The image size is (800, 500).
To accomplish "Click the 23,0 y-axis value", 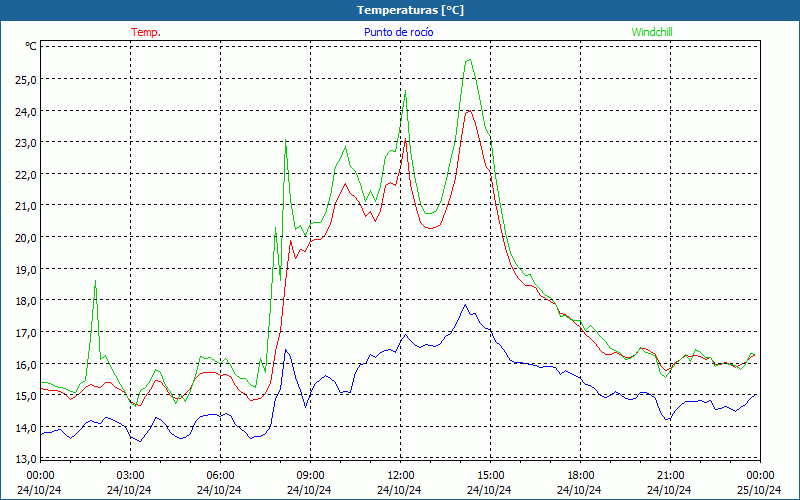I will coord(26,143).
